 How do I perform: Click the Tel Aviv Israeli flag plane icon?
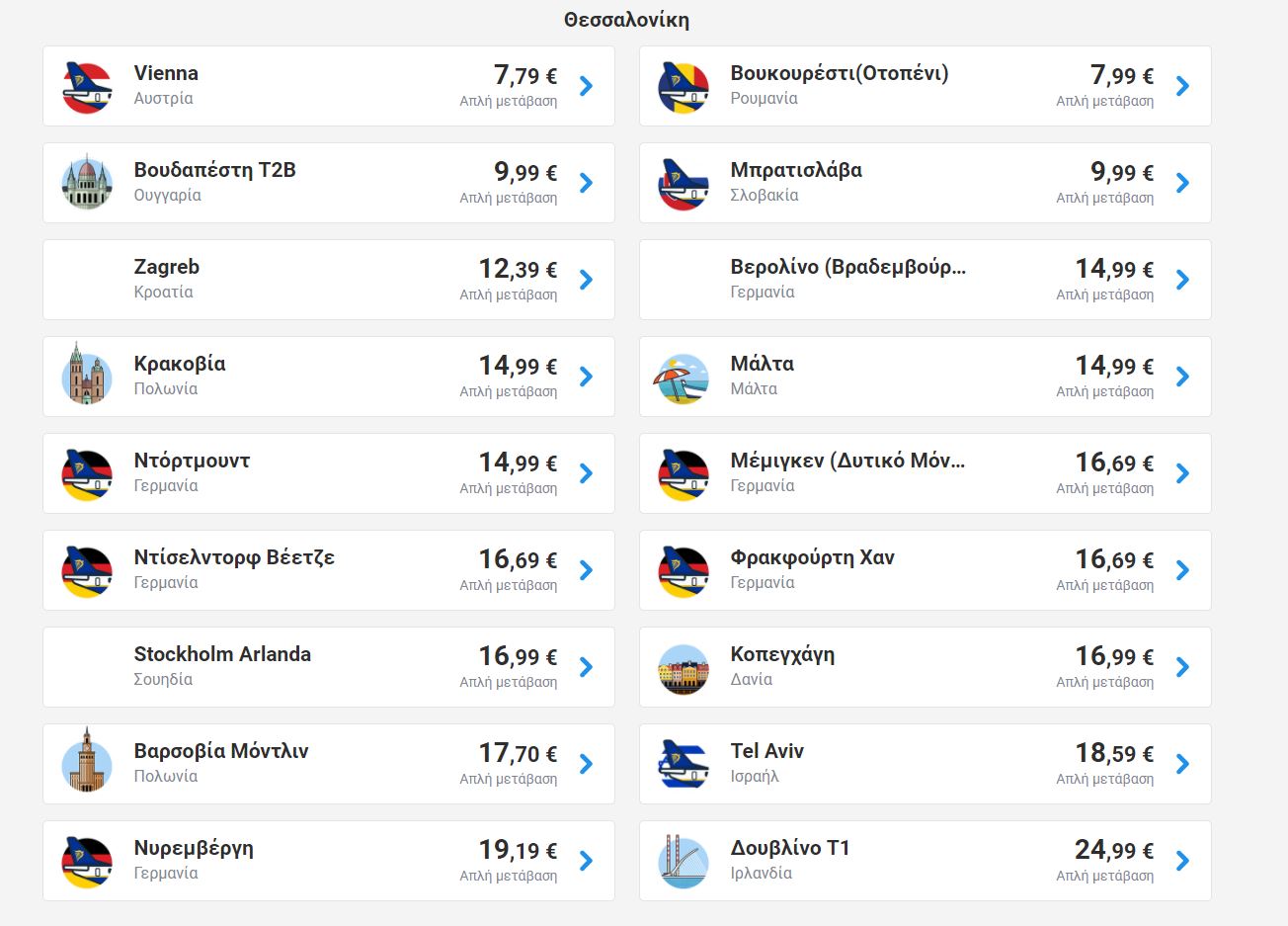pos(684,764)
